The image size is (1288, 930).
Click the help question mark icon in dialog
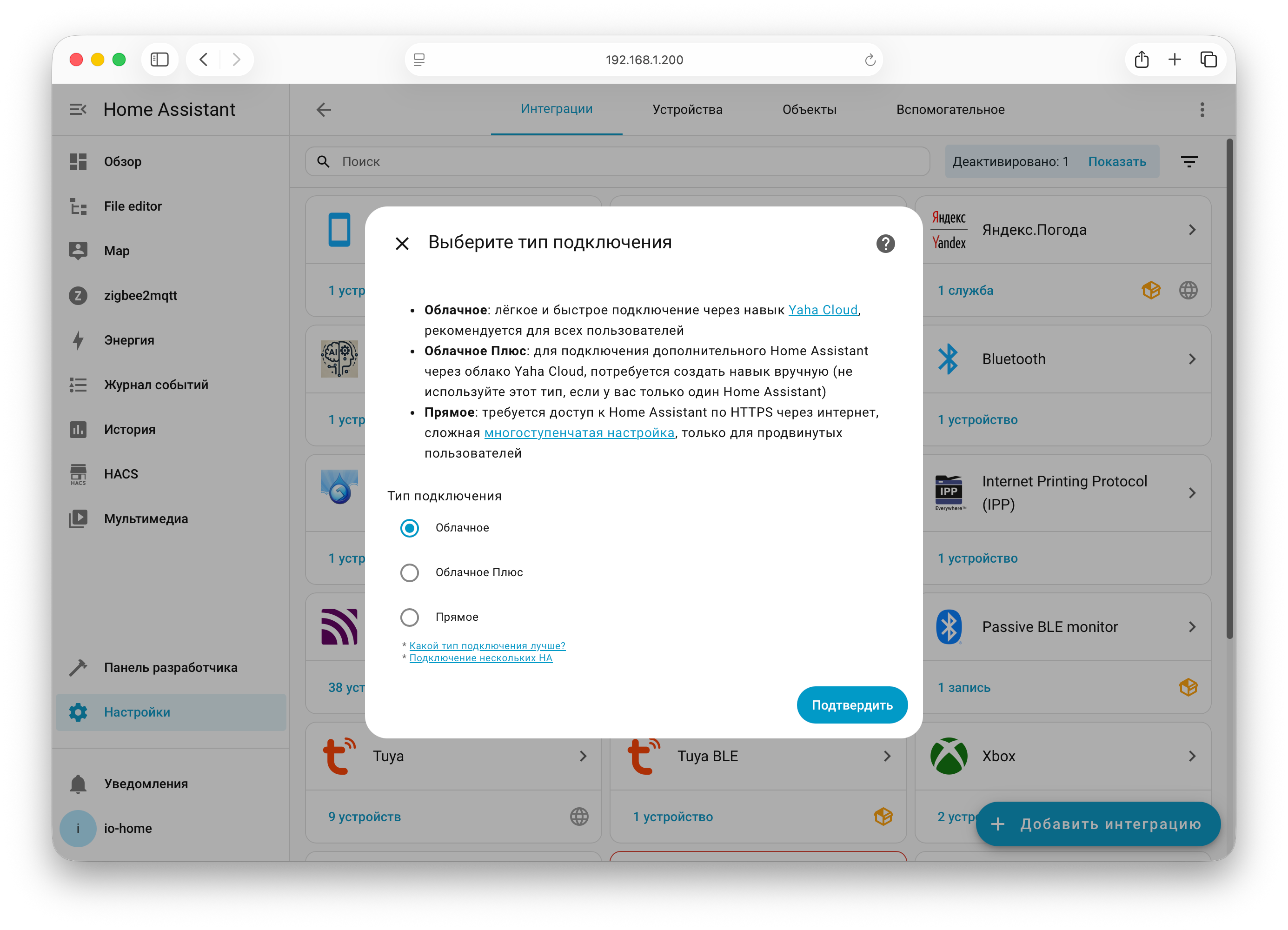[x=885, y=244]
